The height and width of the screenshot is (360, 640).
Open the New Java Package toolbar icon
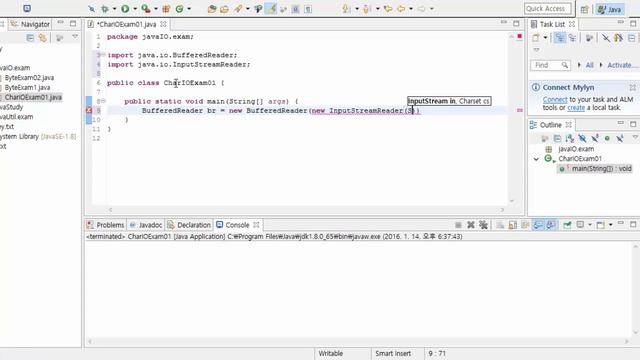coord(166,9)
